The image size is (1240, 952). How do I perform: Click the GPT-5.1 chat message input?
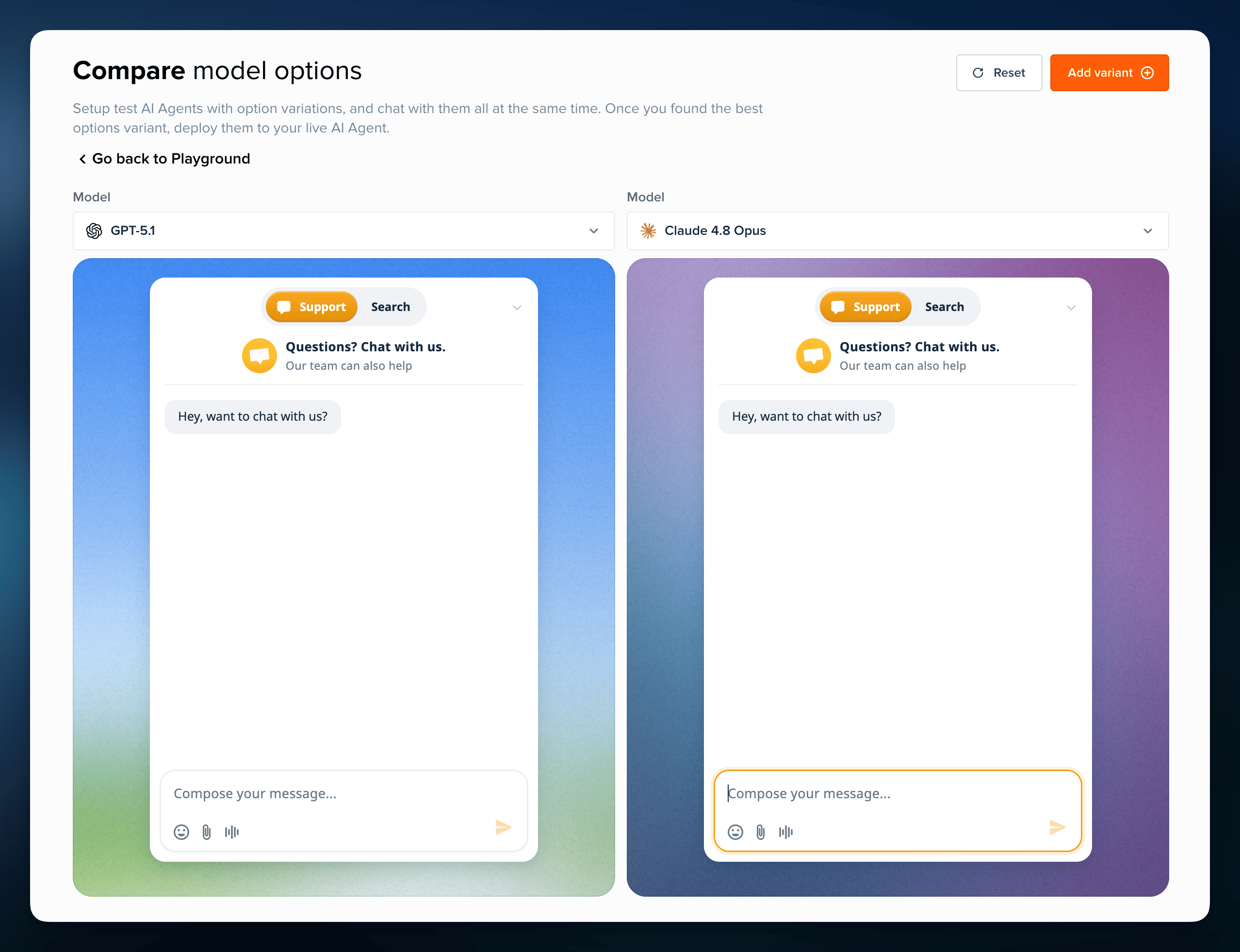pos(343,810)
